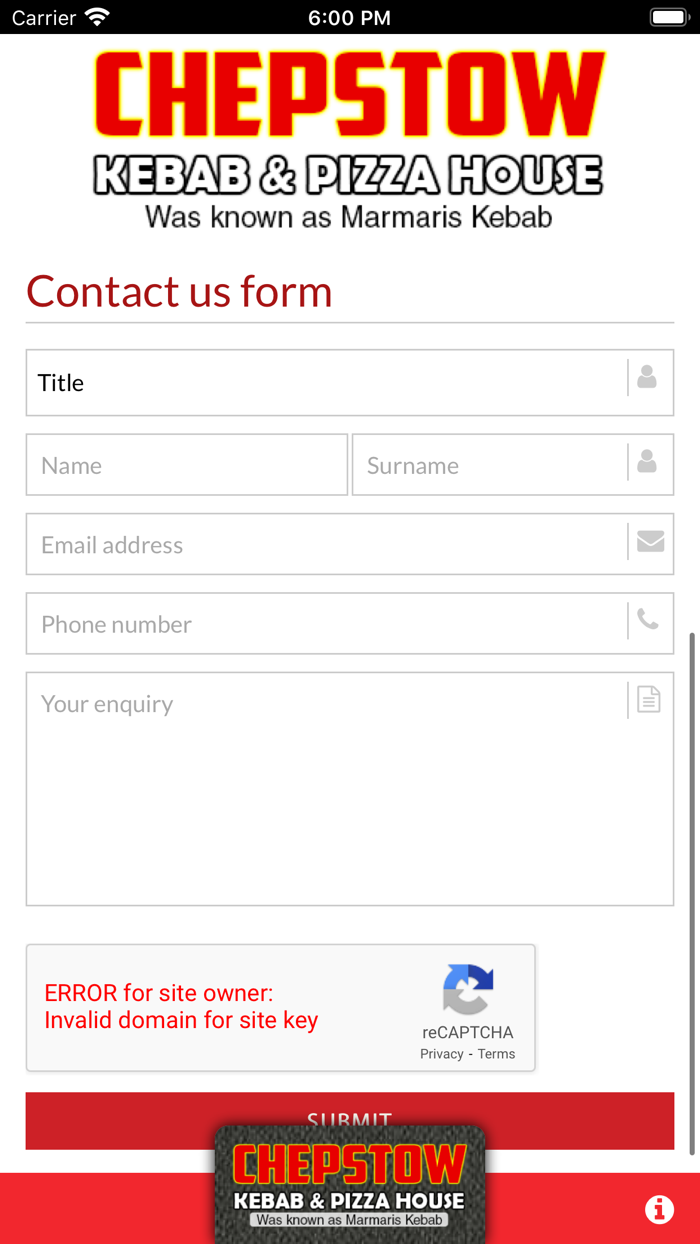Tap the Phone number field
Viewport: 700px width, 1244px height.
click(x=325, y=624)
